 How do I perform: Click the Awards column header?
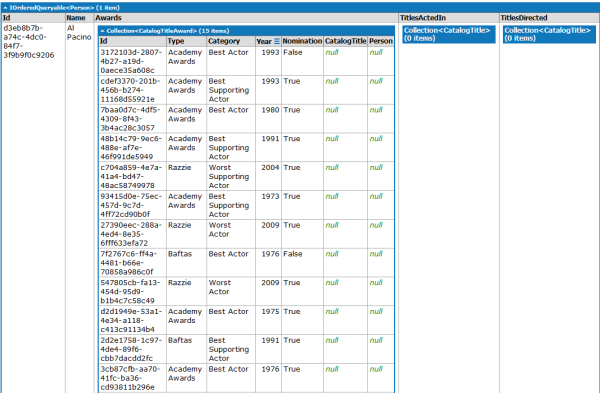(108, 18)
